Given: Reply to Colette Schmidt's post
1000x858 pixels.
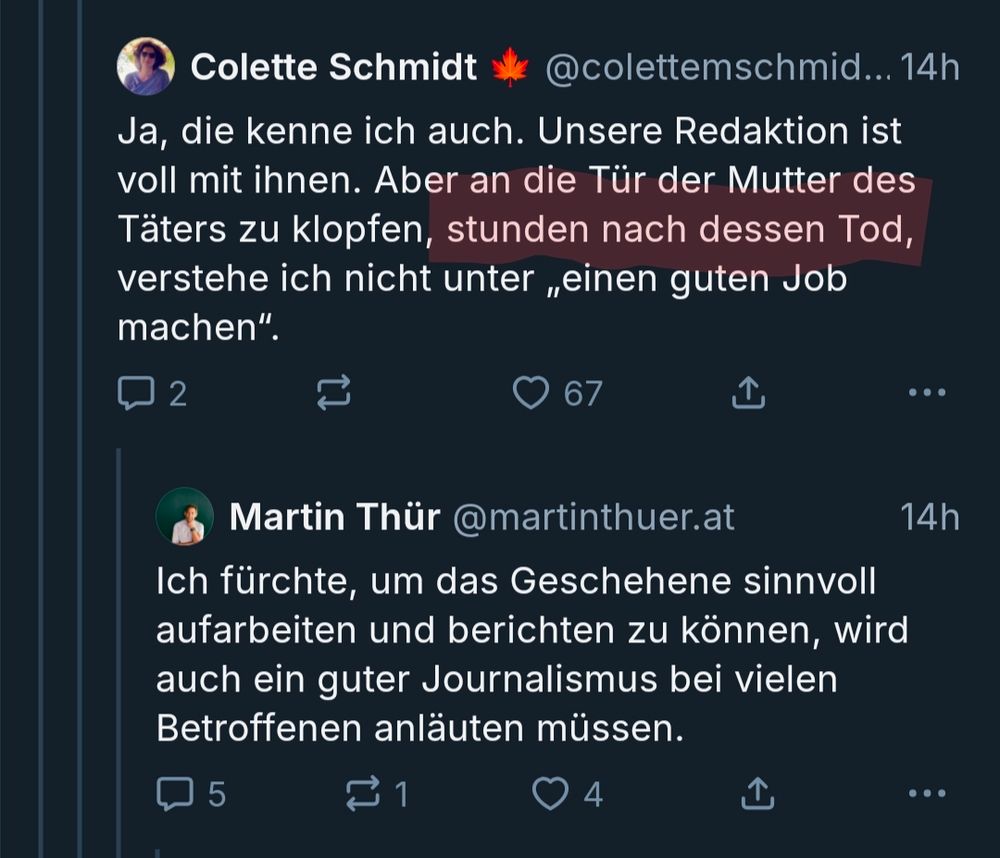Looking at the screenshot, I should pos(134,393).
